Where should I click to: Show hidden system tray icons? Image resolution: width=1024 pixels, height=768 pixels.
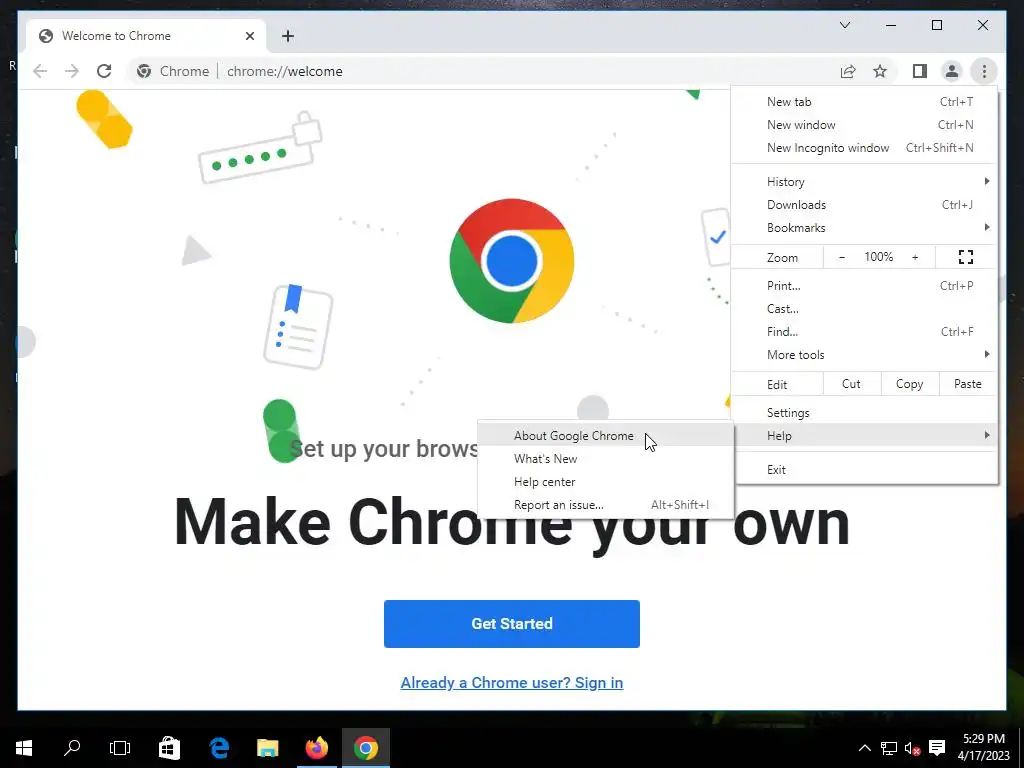(x=865, y=748)
